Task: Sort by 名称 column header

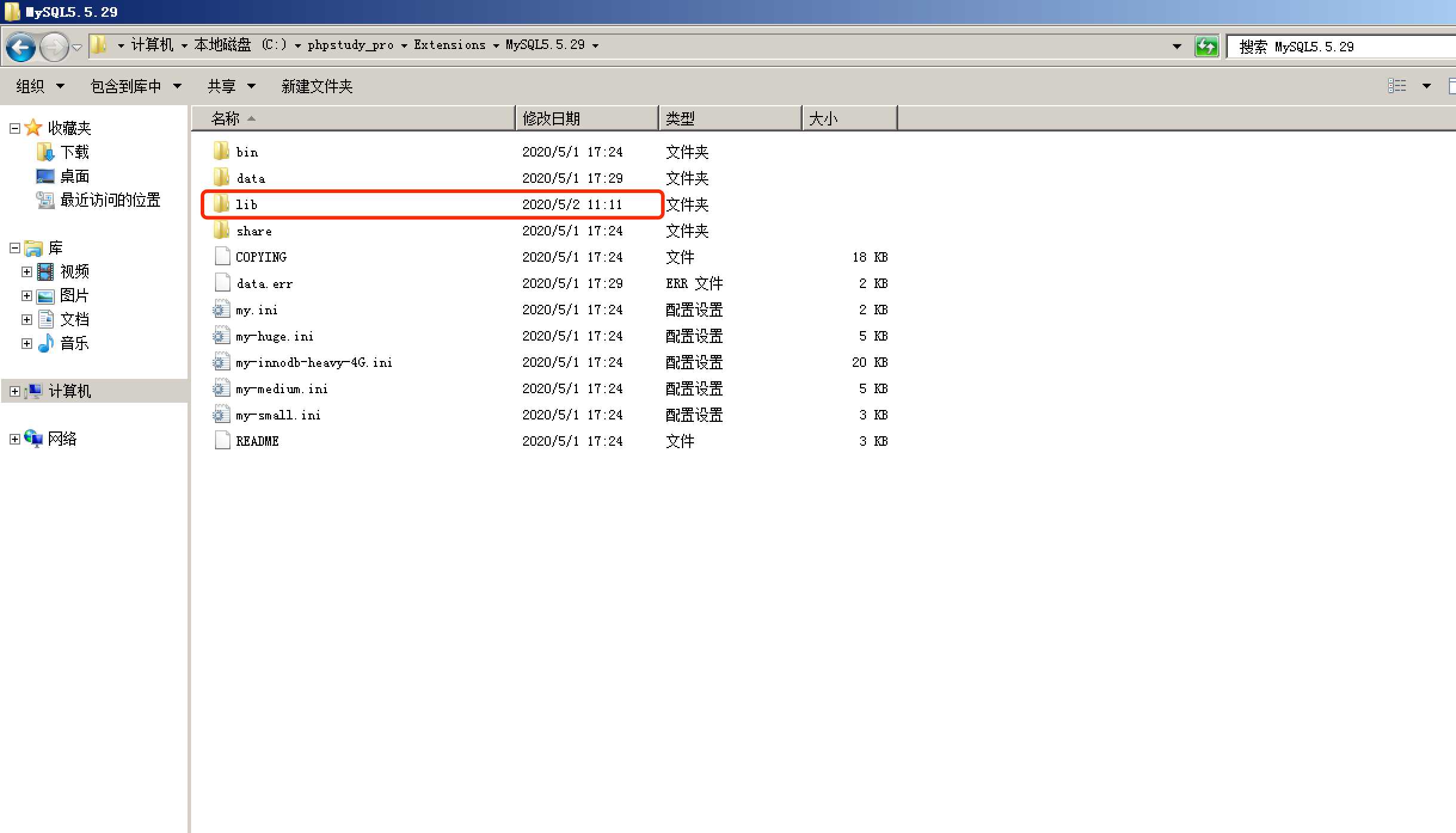Action: (354, 118)
